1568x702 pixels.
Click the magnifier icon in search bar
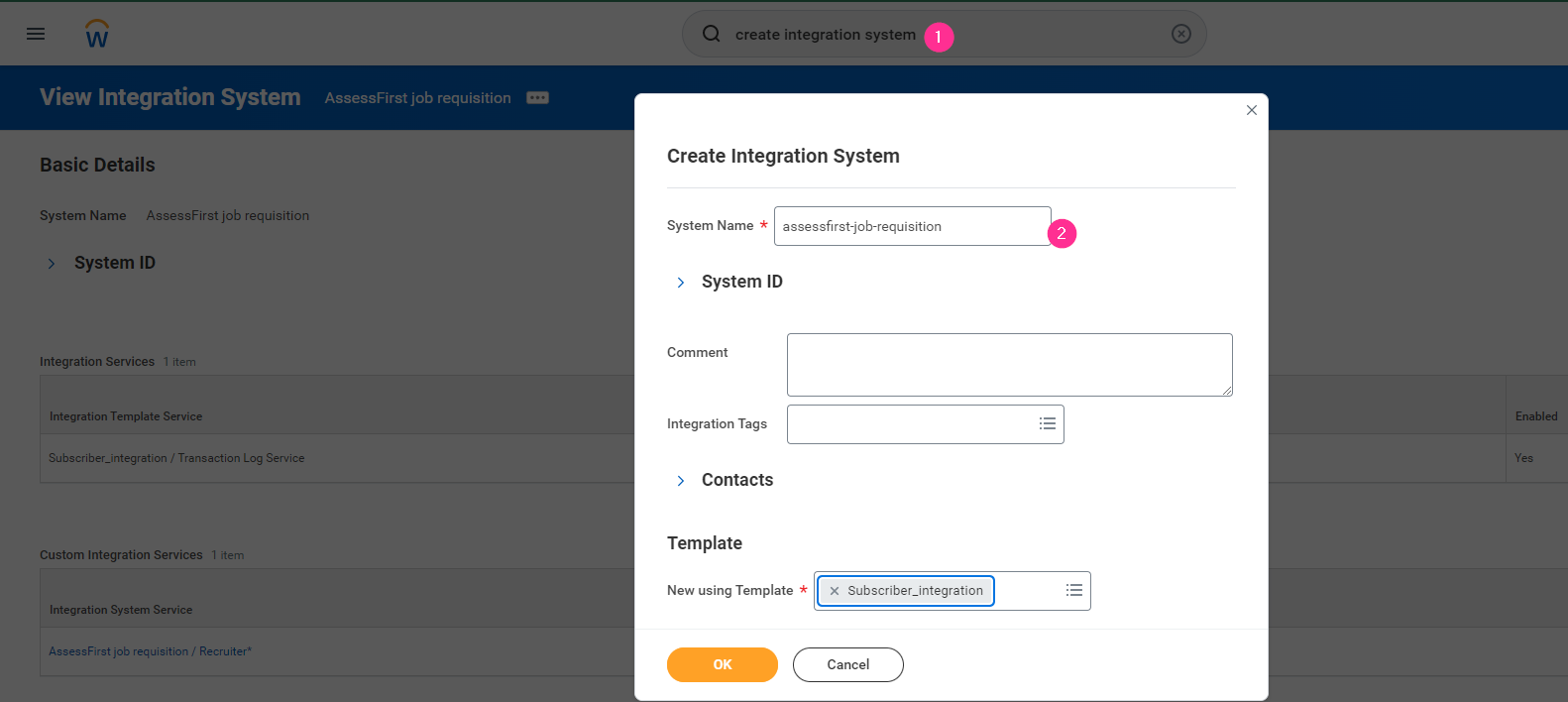coord(711,34)
